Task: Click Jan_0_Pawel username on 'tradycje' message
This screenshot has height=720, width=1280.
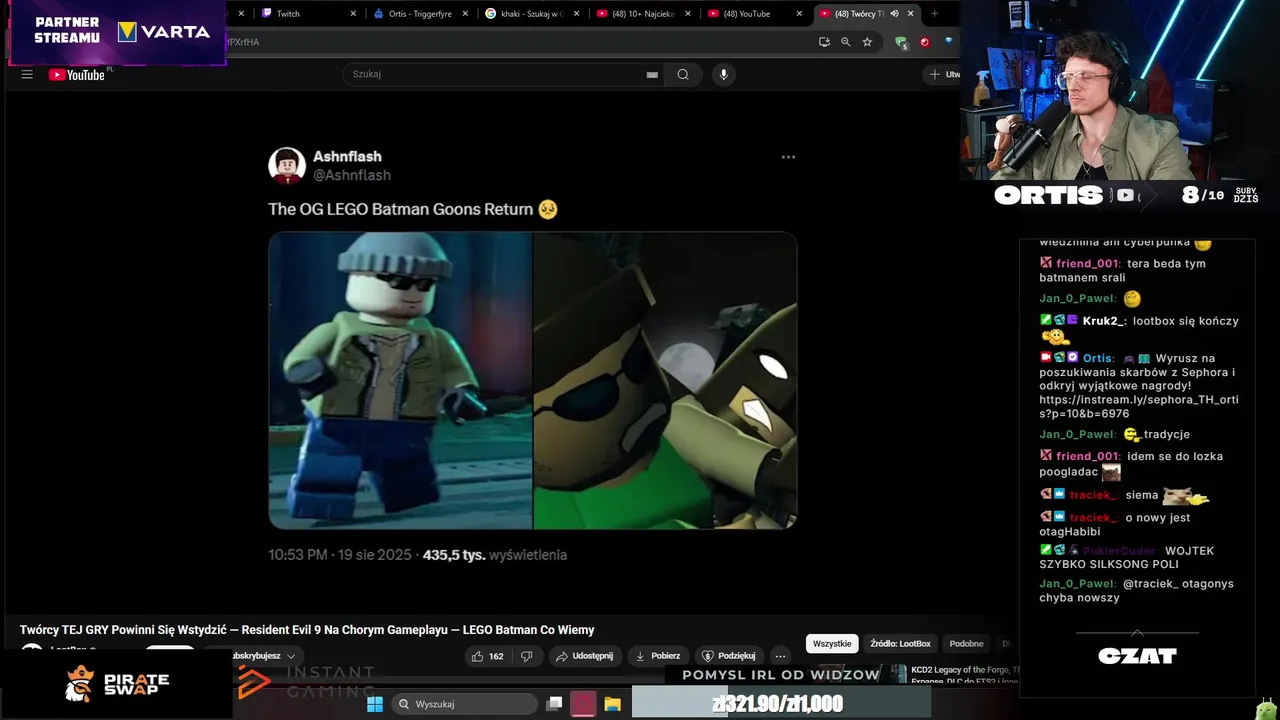Action: (1078, 435)
